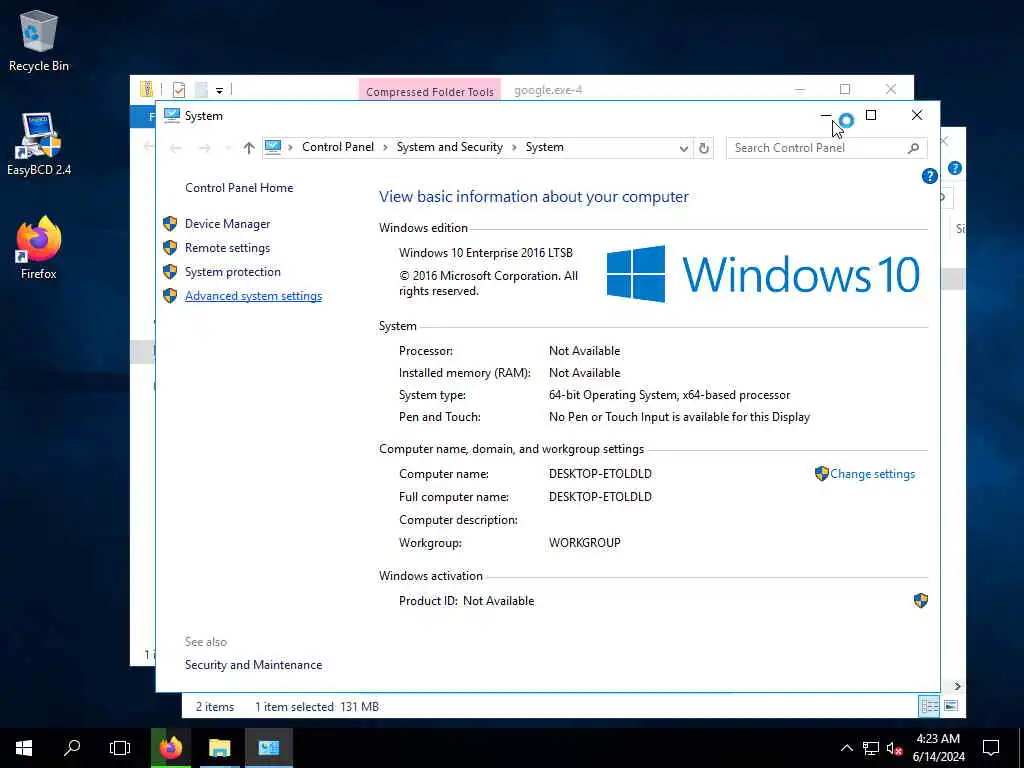Screen dimensions: 1024x768
Task: Select the EasyBCD 2.4 desktop shortcut
Action: click(x=39, y=144)
